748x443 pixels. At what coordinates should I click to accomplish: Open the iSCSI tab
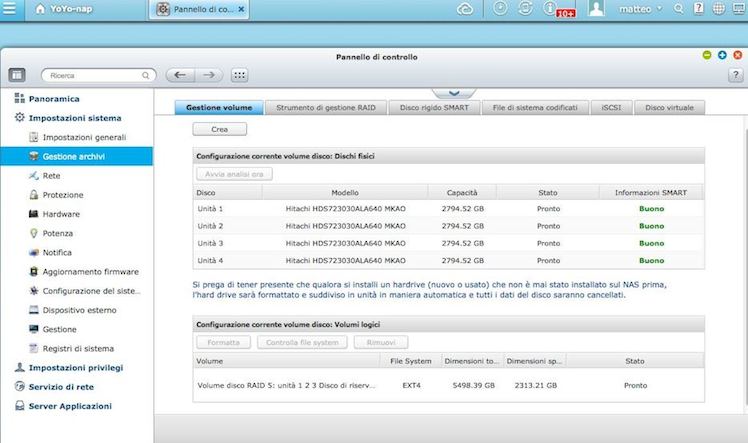[x=609, y=107]
